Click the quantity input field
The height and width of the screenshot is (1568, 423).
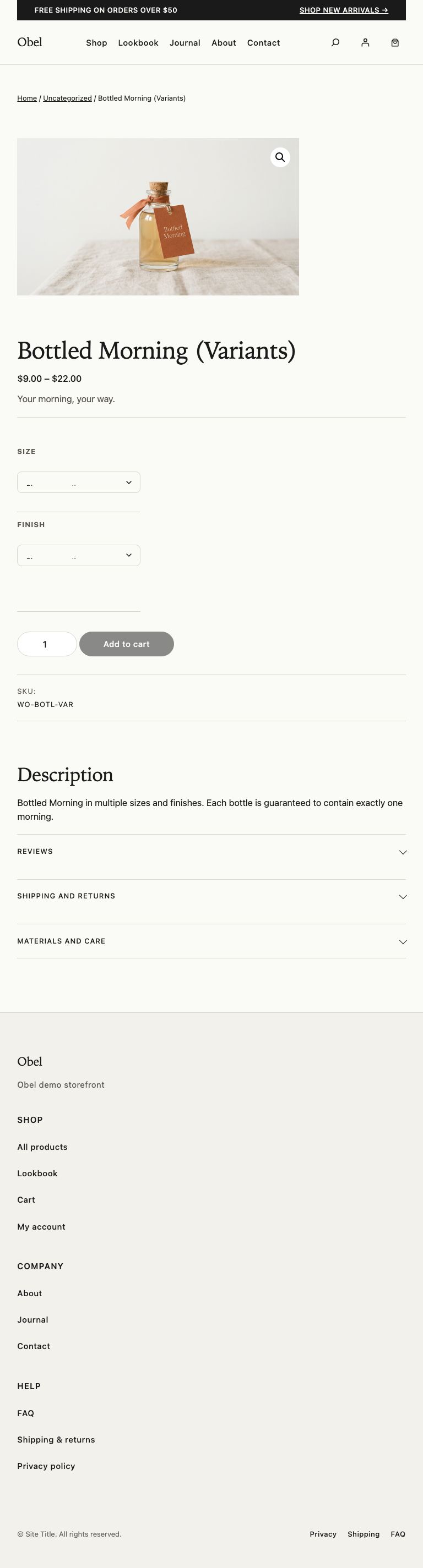coord(46,645)
